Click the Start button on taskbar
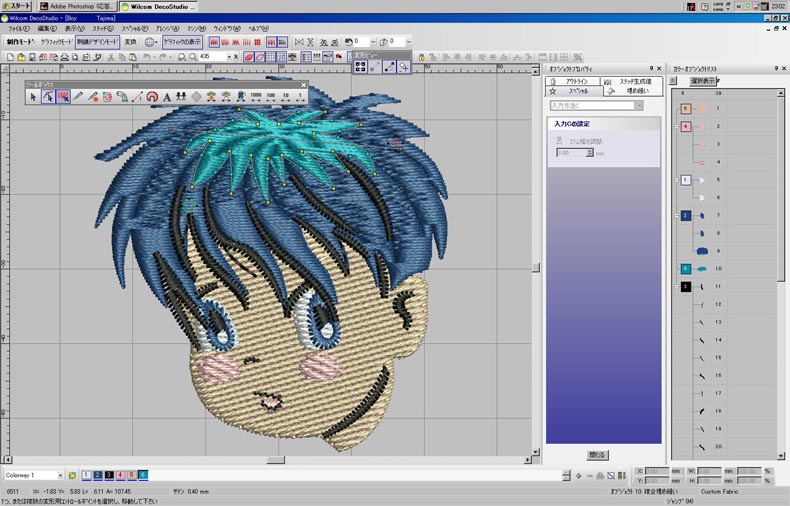 tap(16, 6)
